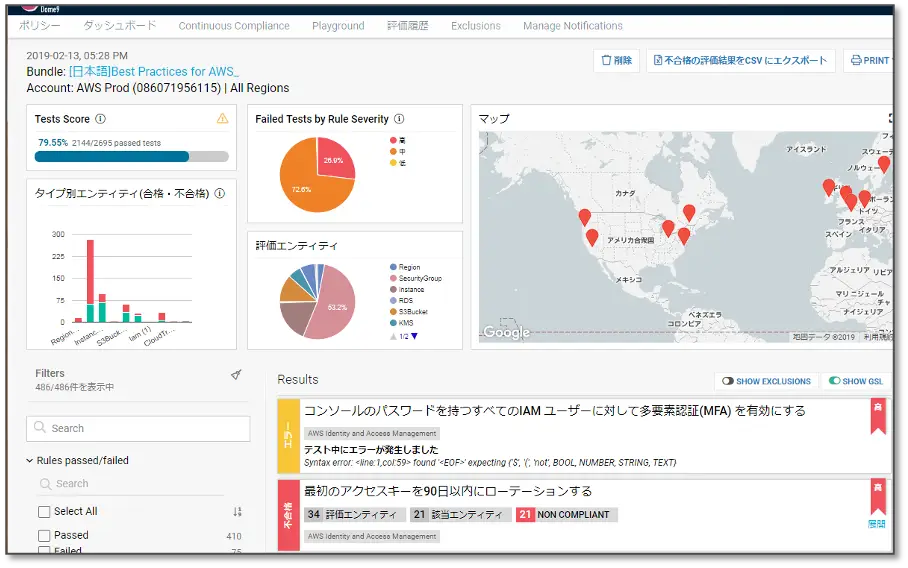This screenshot has height=568, width=908.
Task: Go to Exclusions tab
Action: pos(476,25)
